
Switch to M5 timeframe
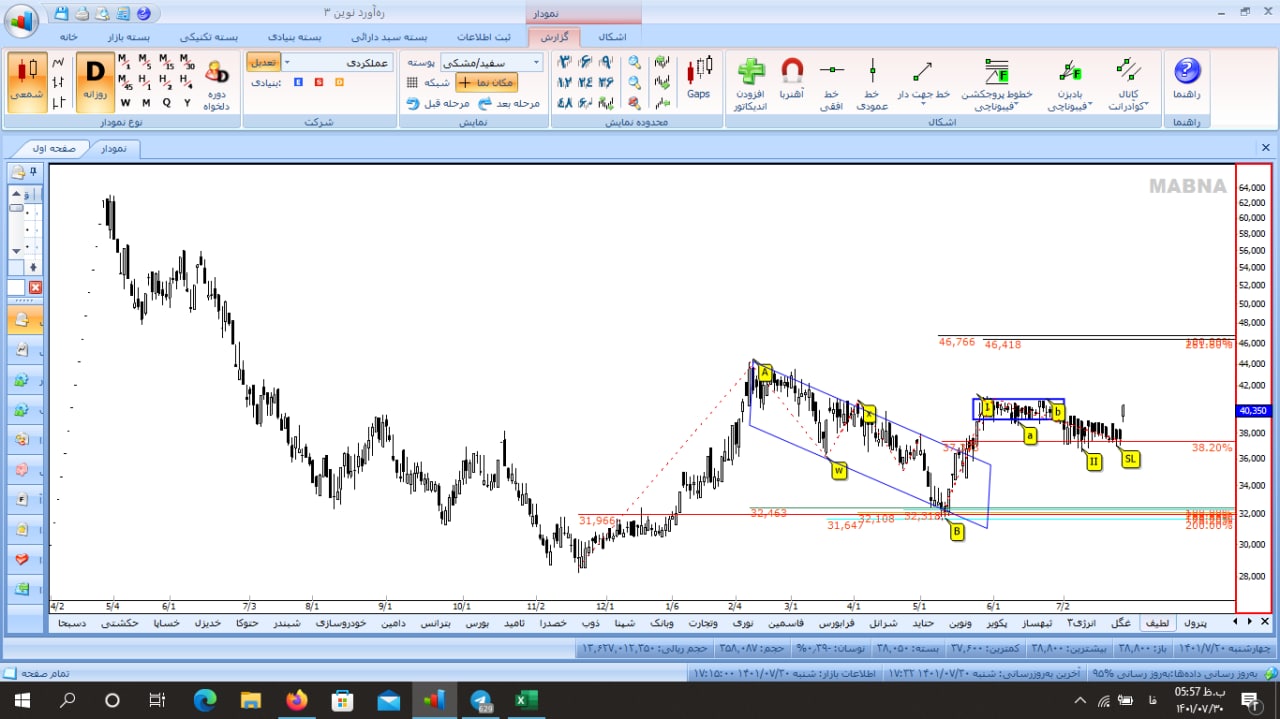145,60
